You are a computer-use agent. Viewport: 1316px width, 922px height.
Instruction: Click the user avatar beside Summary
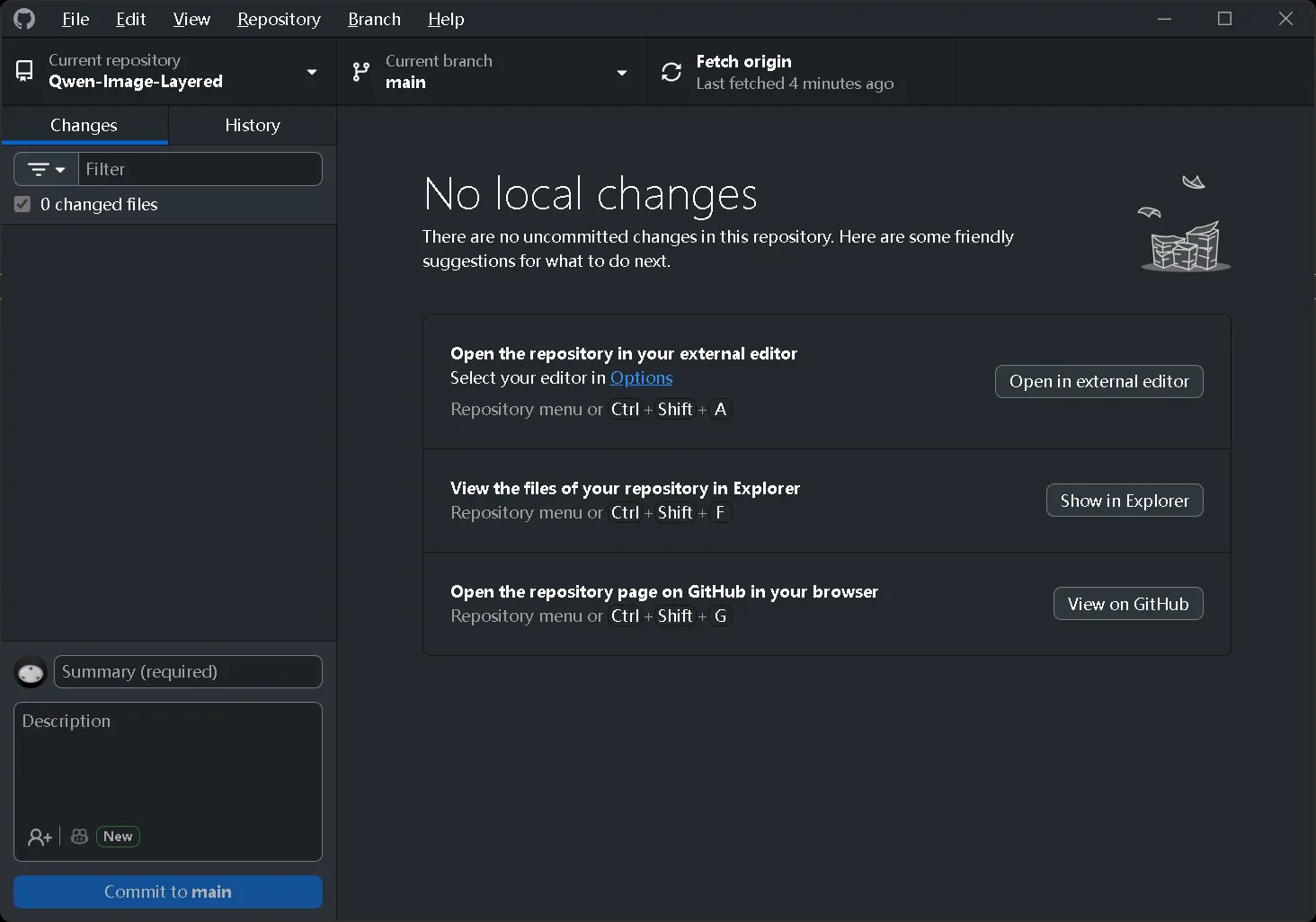(31, 672)
